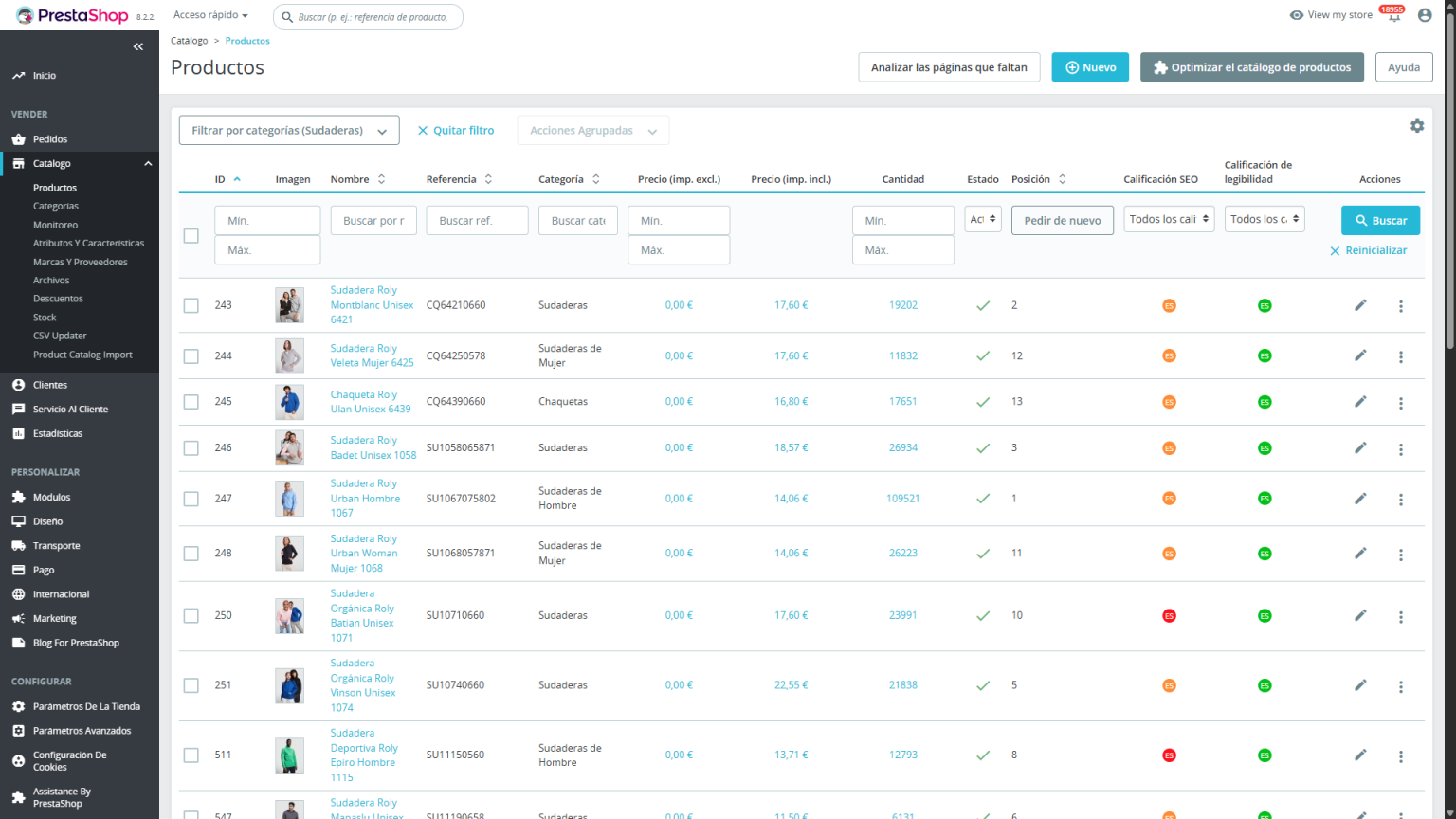1456x819 pixels.
Task: Go to Categorías under Catálogo
Action: click(x=56, y=206)
